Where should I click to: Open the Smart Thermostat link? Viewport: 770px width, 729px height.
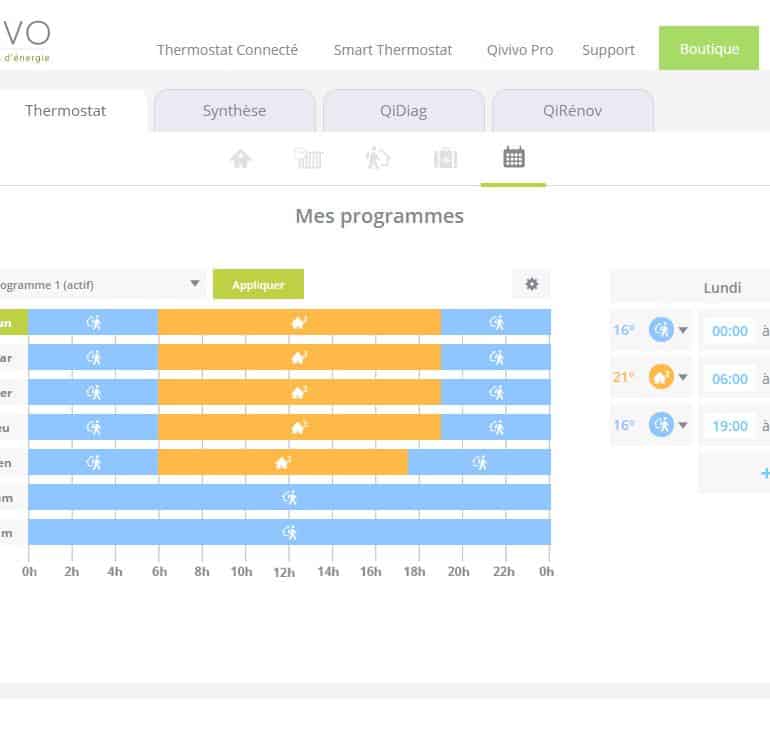[392, 50]
